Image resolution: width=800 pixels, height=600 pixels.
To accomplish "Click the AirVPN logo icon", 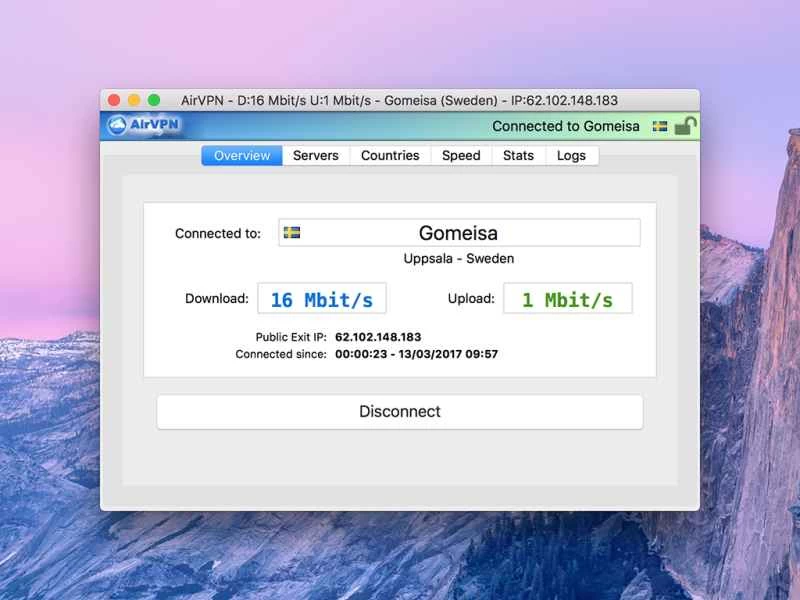I will pyautogui.click(x=117, y=125).
